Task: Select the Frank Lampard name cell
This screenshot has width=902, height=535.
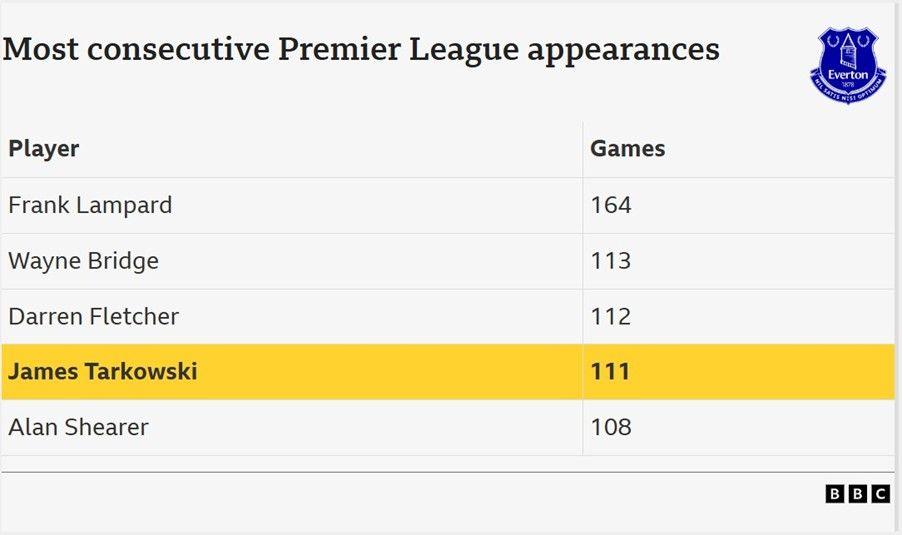Action: (90, 205)
